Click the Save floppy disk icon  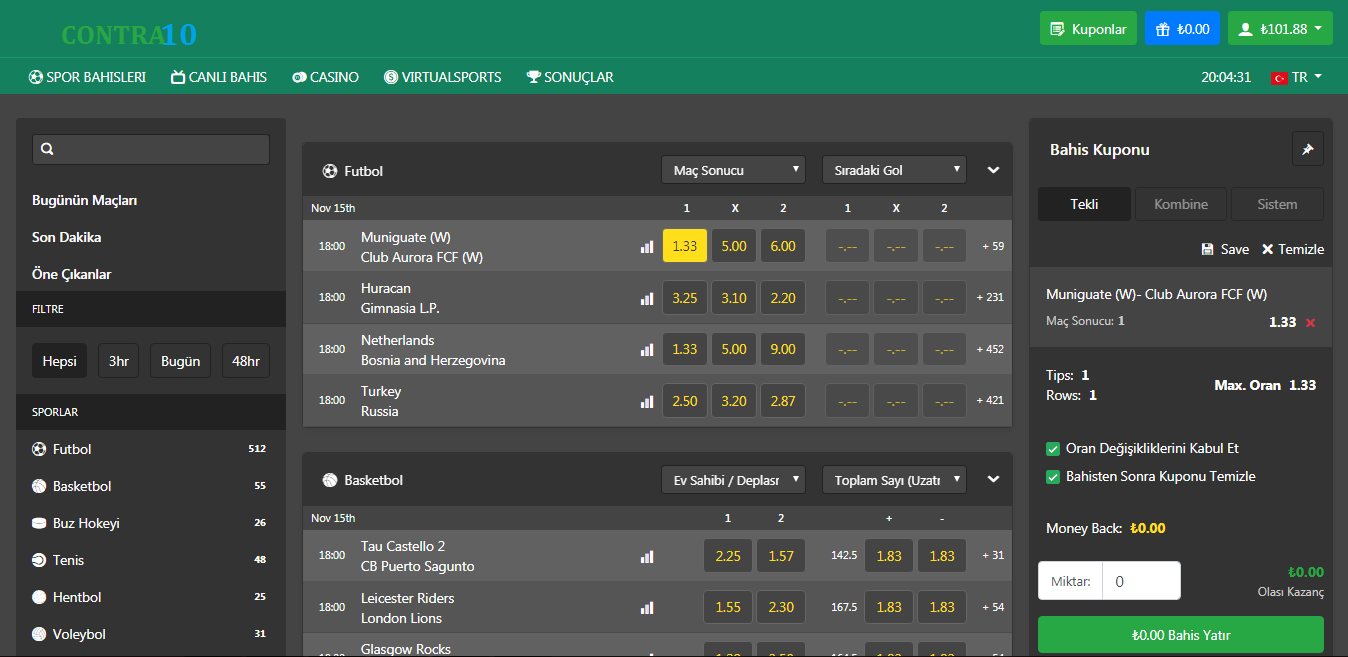coord(1208,249)
